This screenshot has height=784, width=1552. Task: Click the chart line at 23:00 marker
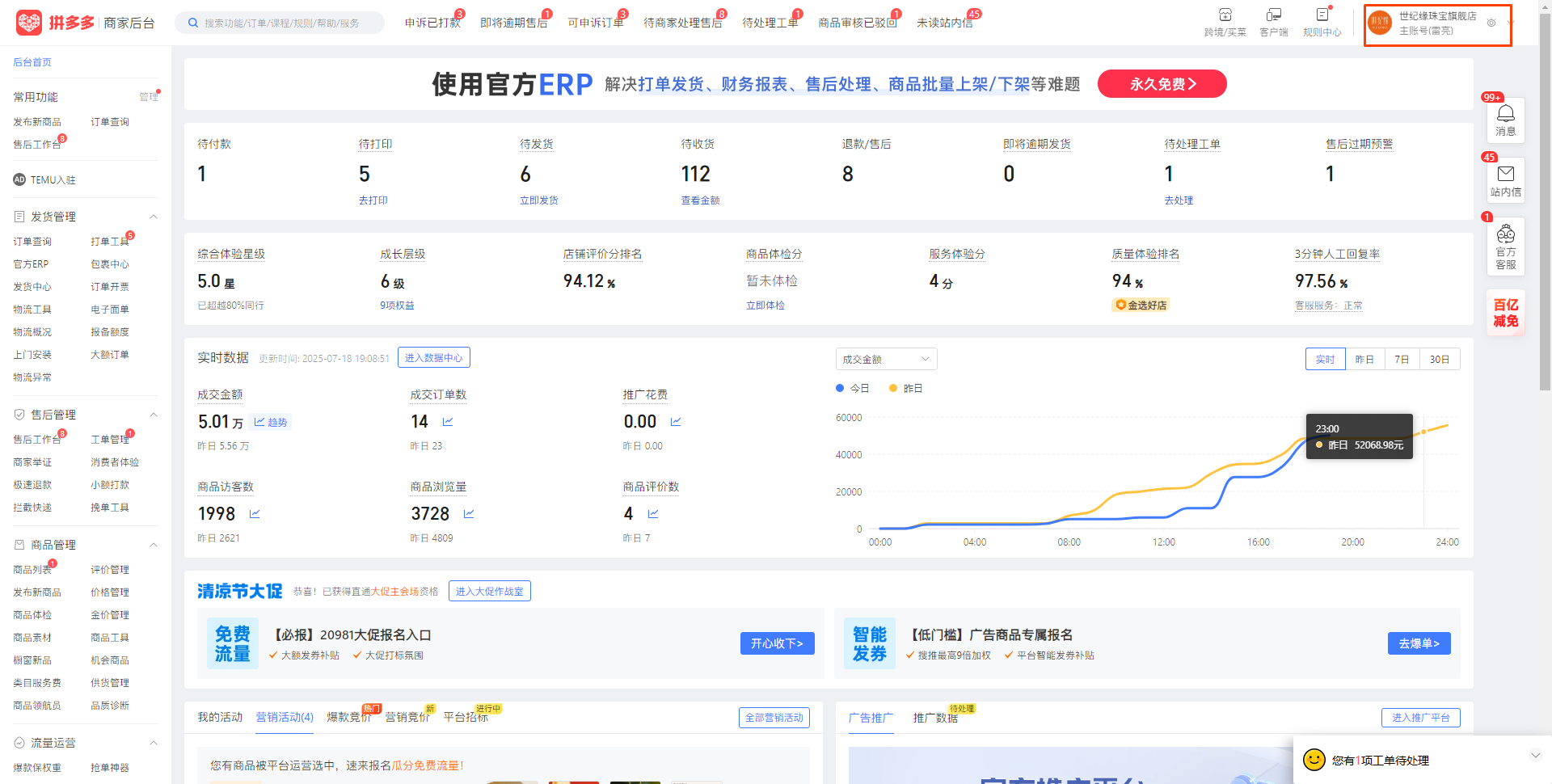pyautogui.click(x=1423, y=432)
